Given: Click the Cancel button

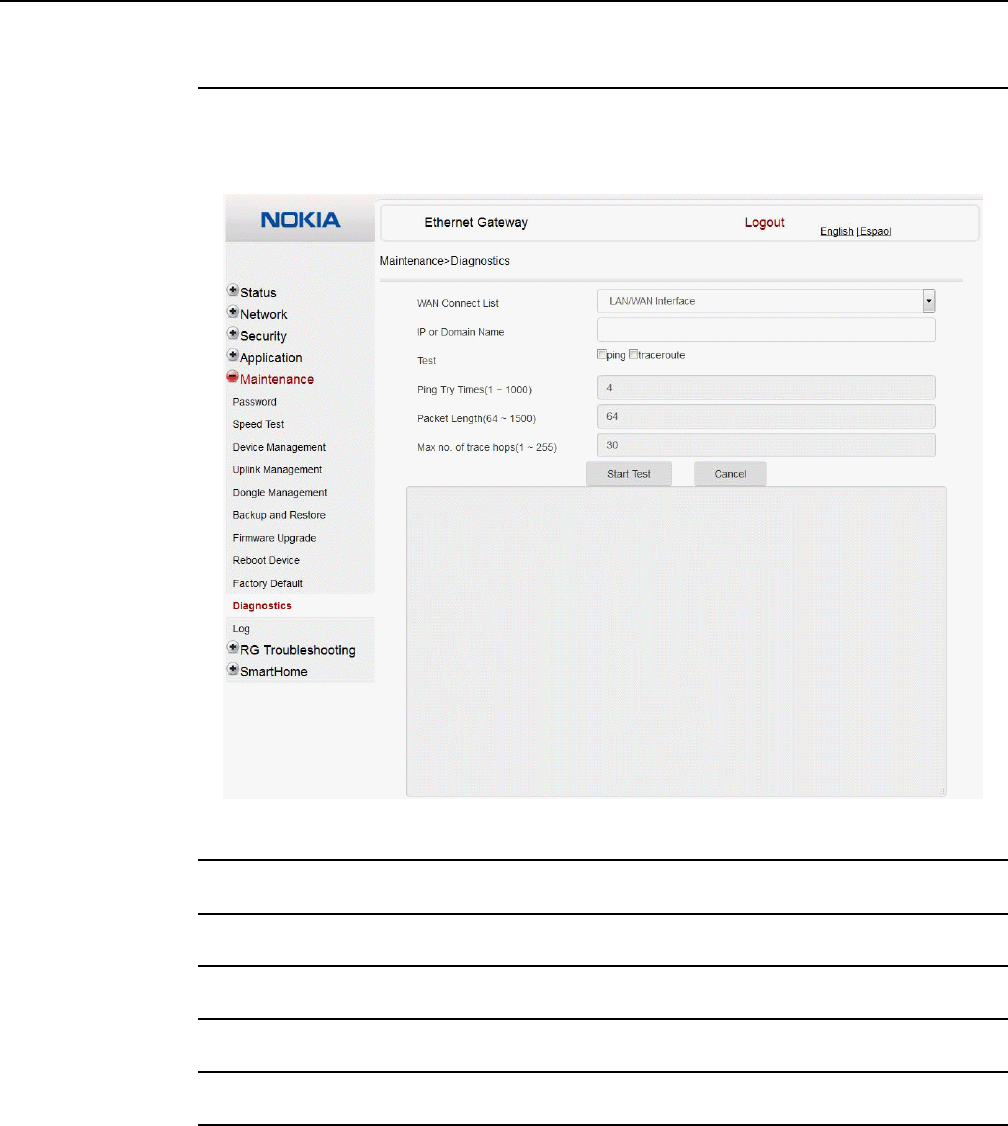Looking at the screenshot, I should click(x=730, y=474).
